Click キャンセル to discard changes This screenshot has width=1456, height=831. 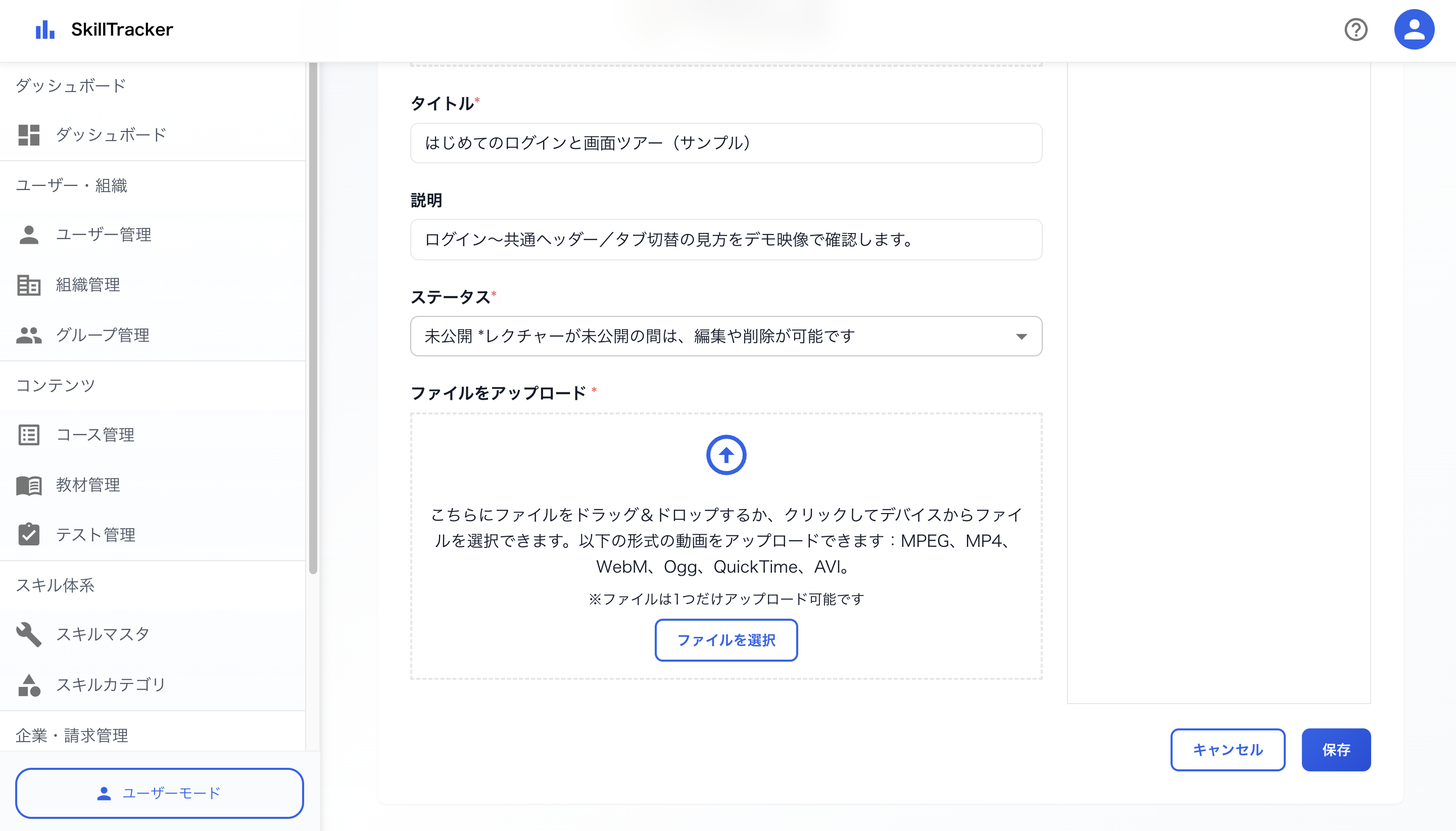1227,750
